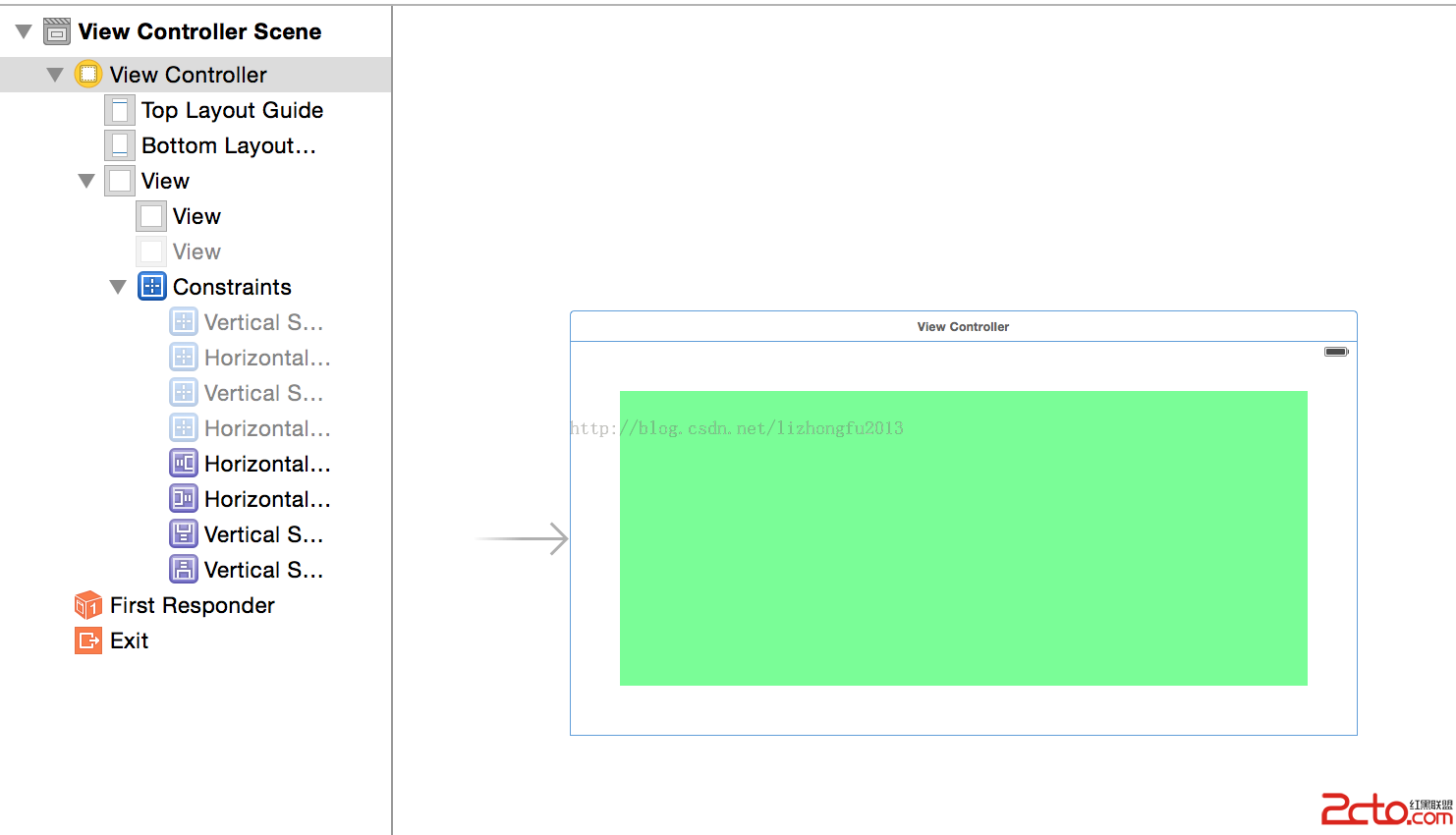Select the undimmed nested View label
The image size is (1456, 835).
[196, 216]
